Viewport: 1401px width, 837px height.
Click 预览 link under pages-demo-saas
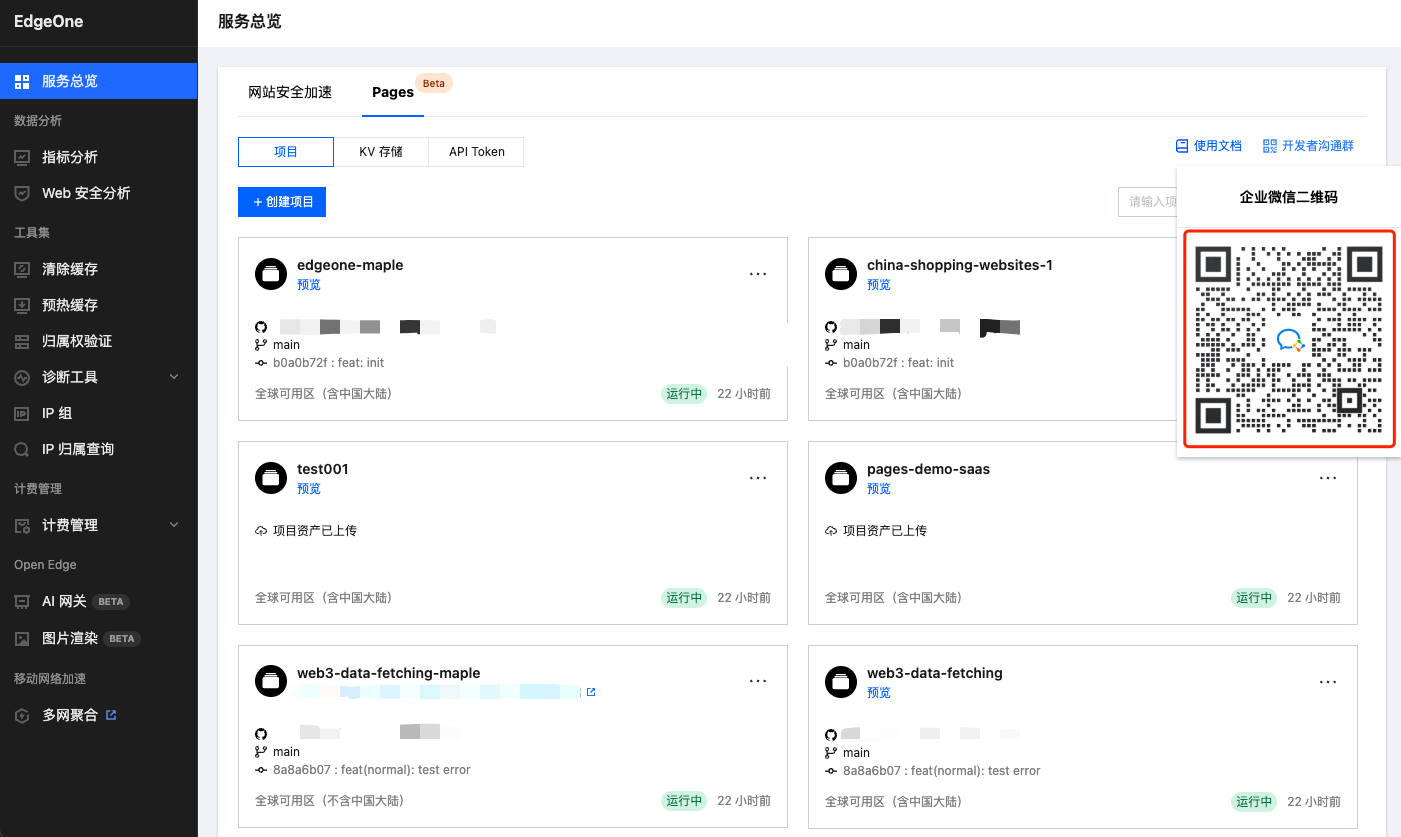click(878, 489)
